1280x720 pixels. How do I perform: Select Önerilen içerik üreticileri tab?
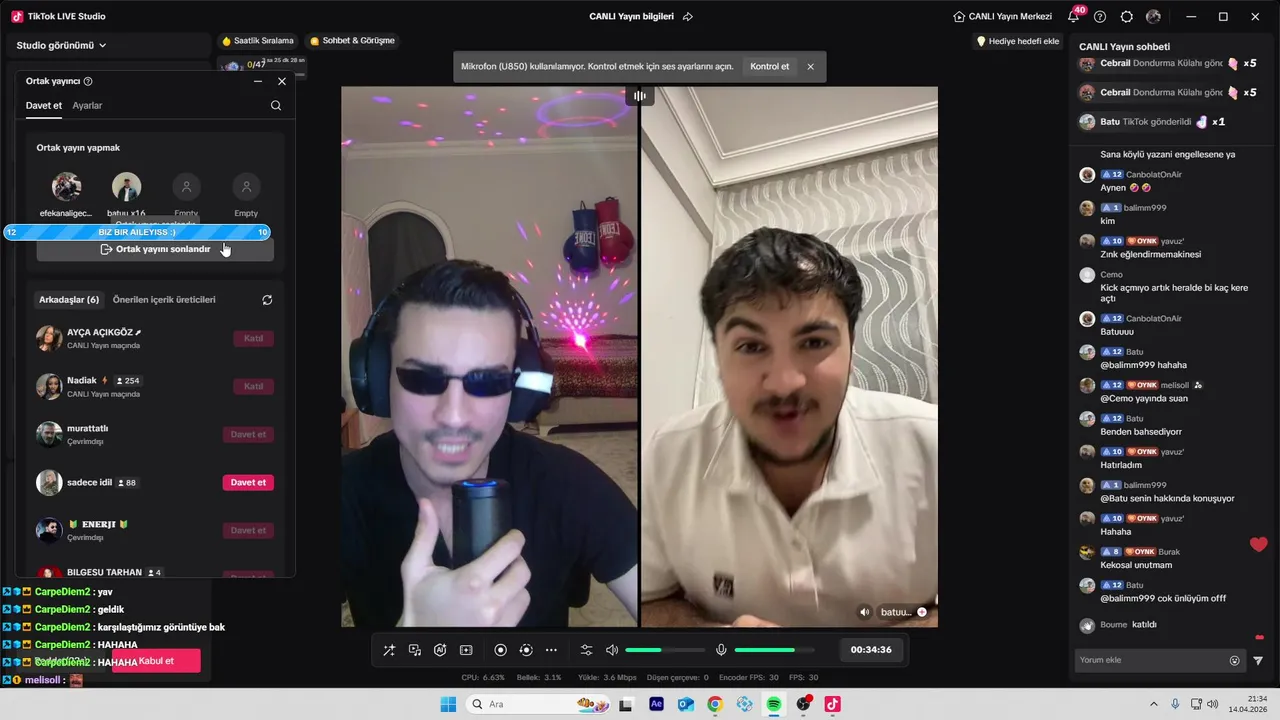[164, 300]
